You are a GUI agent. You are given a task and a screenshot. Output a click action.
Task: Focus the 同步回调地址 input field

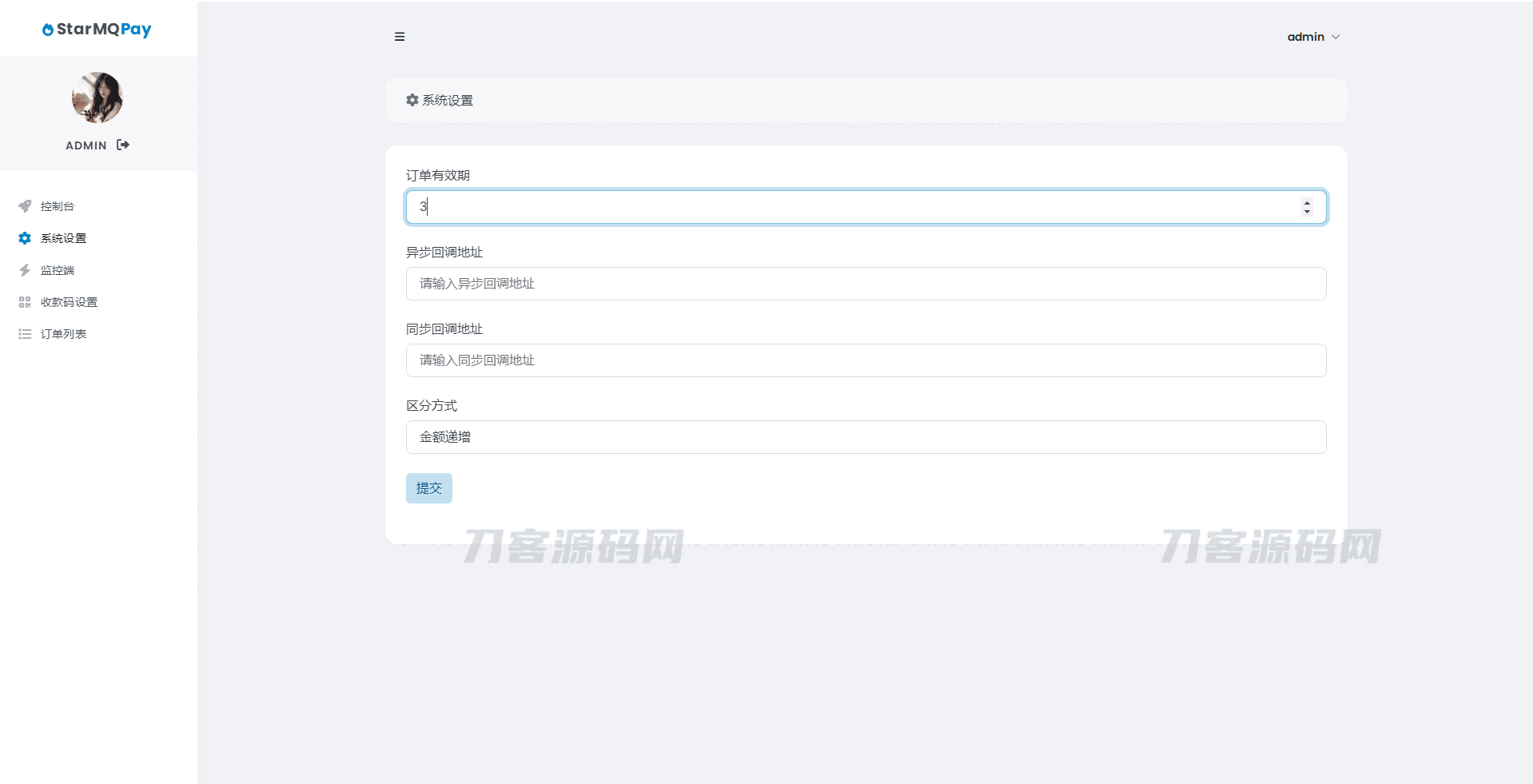click(x=866, y=360)
